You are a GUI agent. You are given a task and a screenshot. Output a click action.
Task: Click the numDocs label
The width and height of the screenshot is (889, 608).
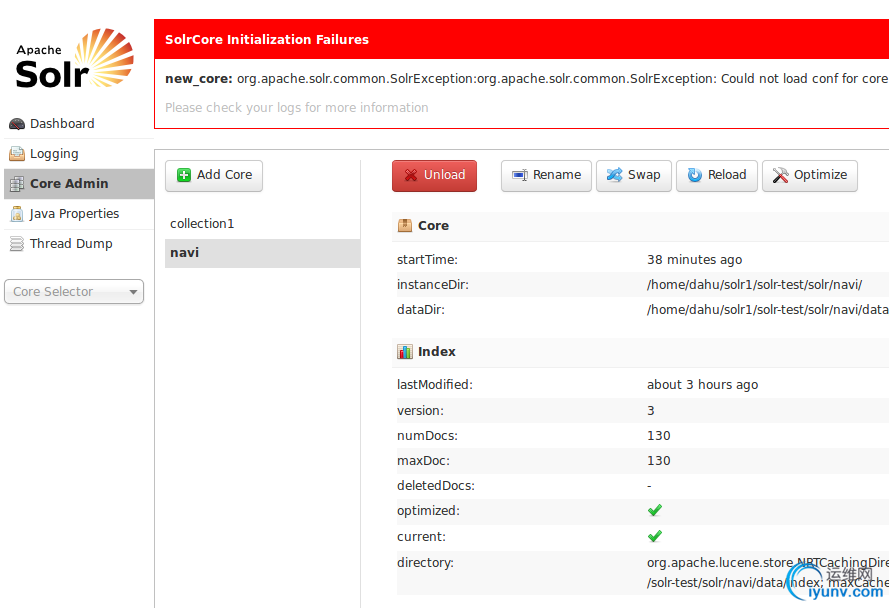click(x=427, y=436)
